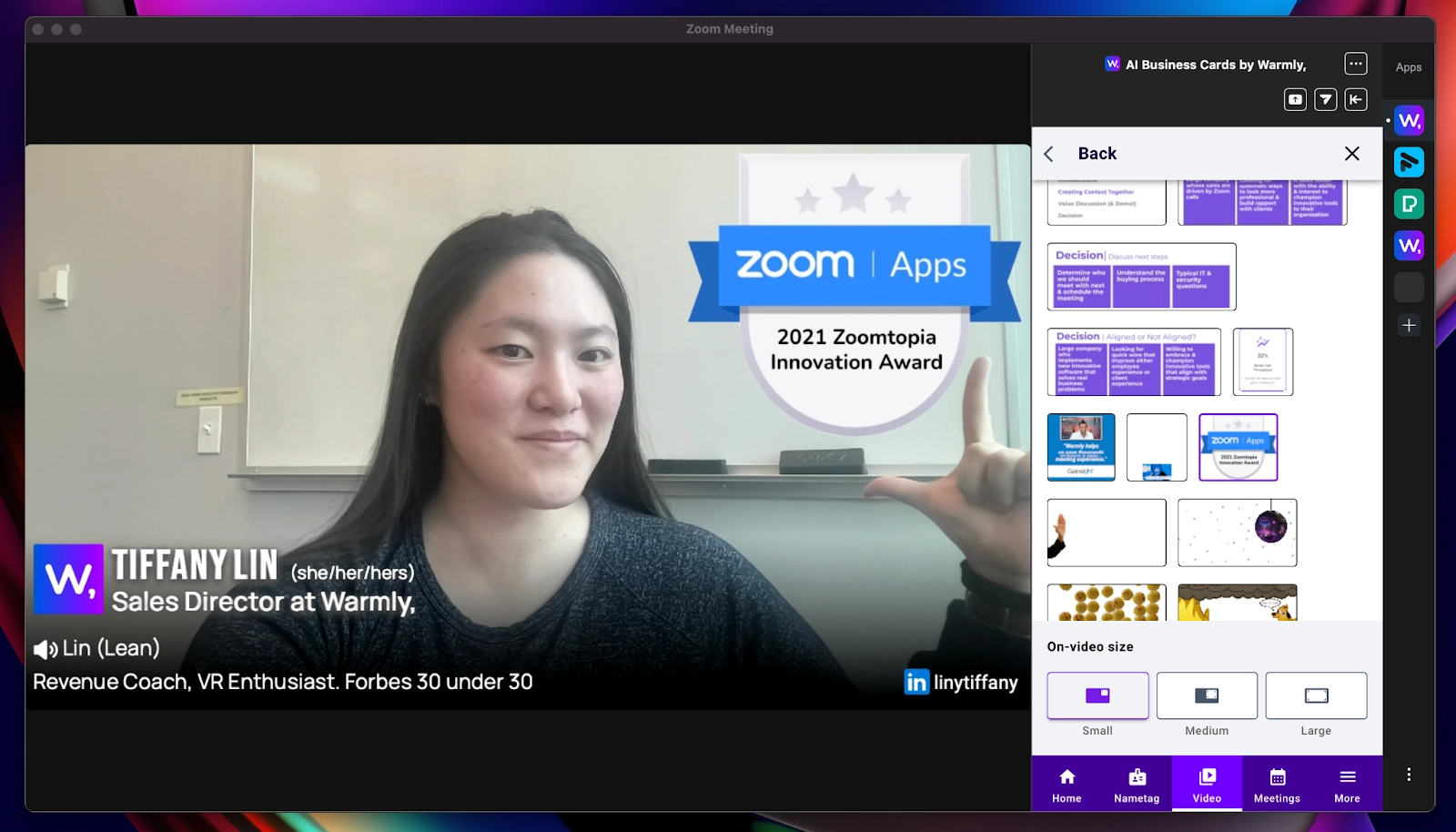Screen dimensions: 1456x832
Task: Select the yellow cartoon dog thumbnail
Action: pyautogui.click(x=1238, y=603)
